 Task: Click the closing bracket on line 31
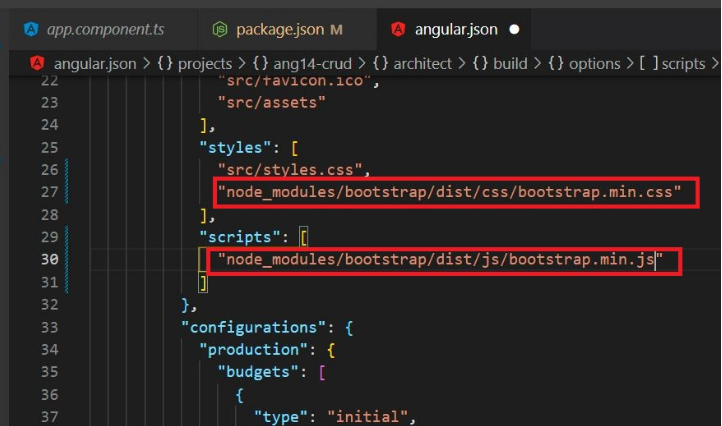tap(204, 282)
